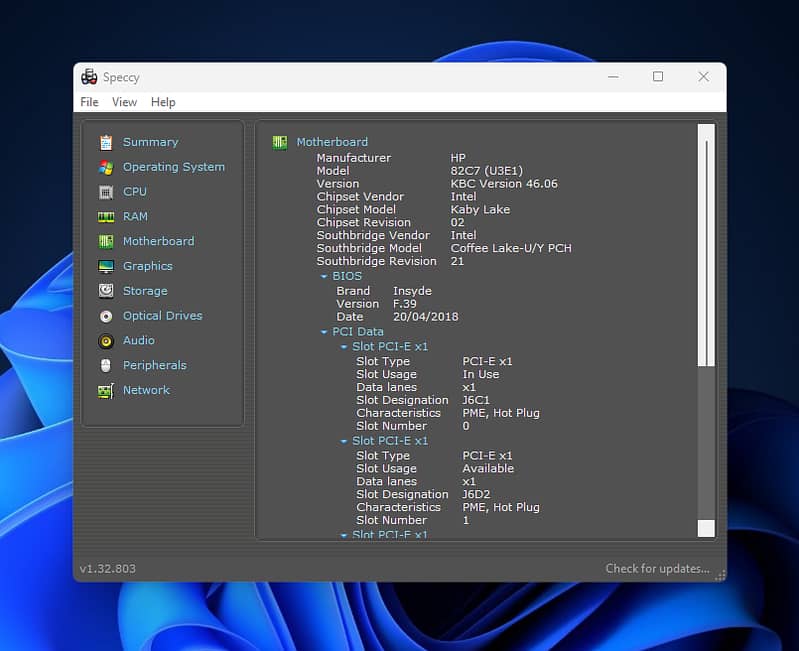Open the Help menu
This screenshot has height=651, width=799.
coord(163,102)
